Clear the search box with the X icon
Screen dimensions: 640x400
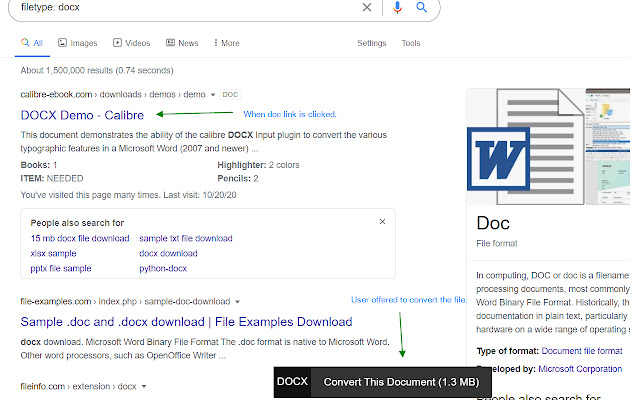pos(367,7)
